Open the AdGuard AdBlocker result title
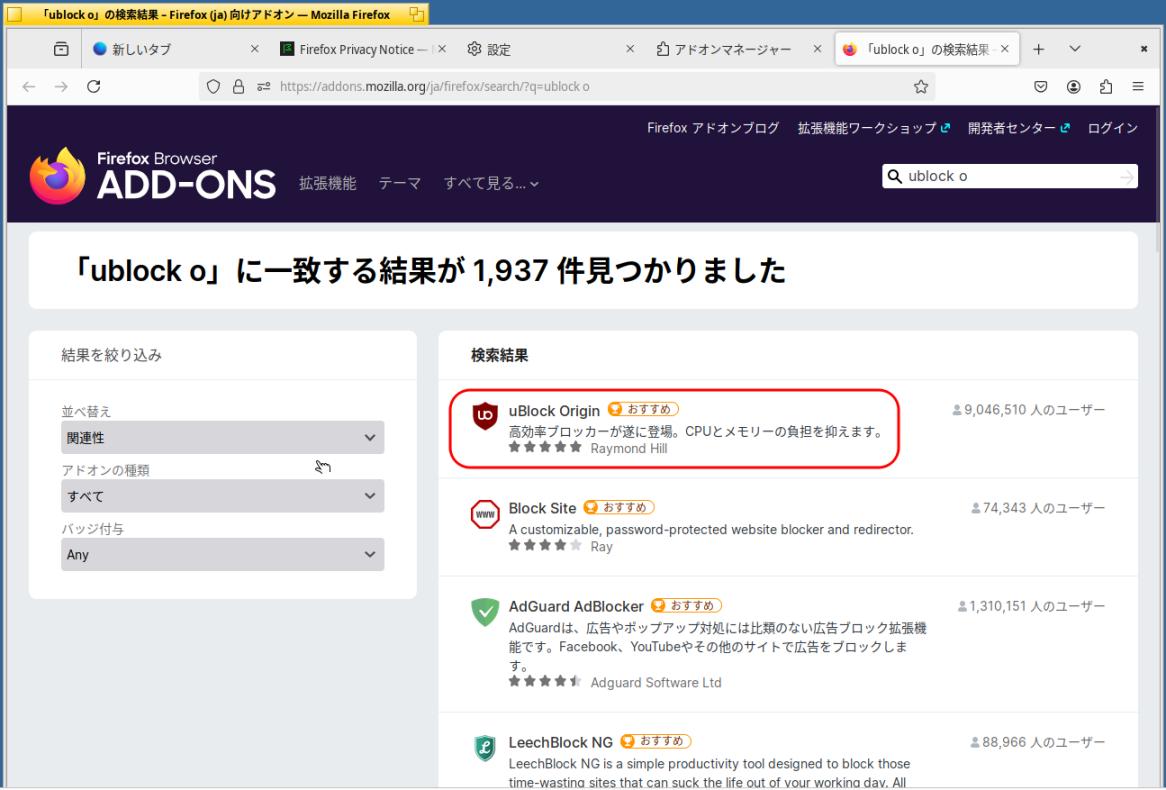1166x790 pixels. (576, 607)
